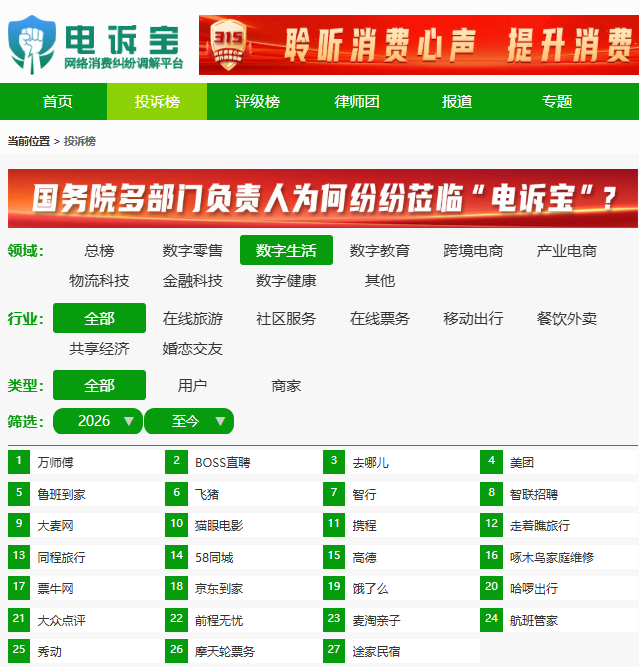Filter industry by 在线旅游

click(x=192, y=318)
